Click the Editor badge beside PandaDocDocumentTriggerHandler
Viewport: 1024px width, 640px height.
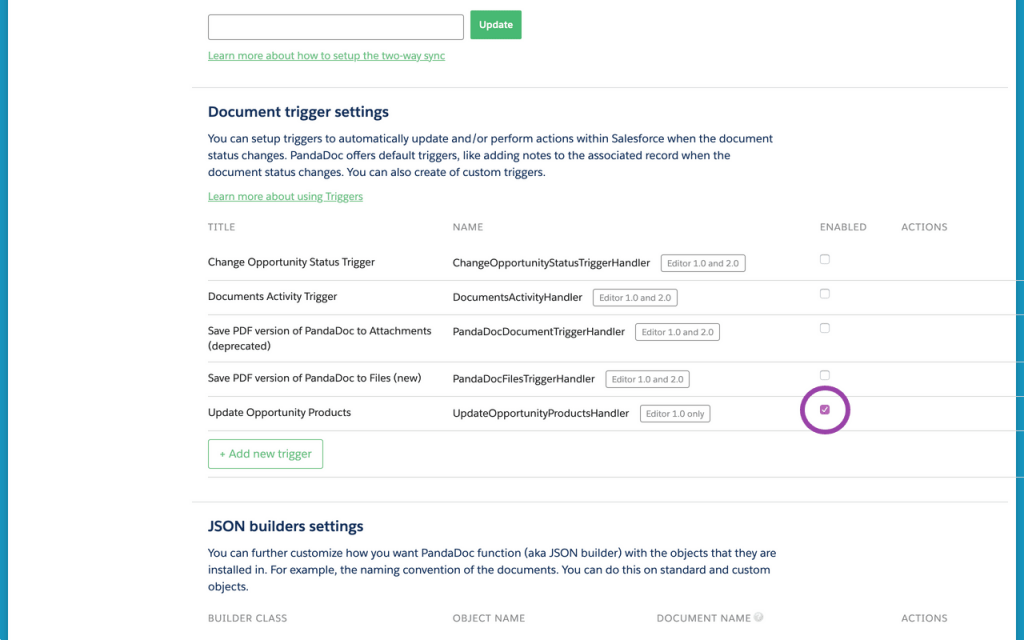(677, 332)
